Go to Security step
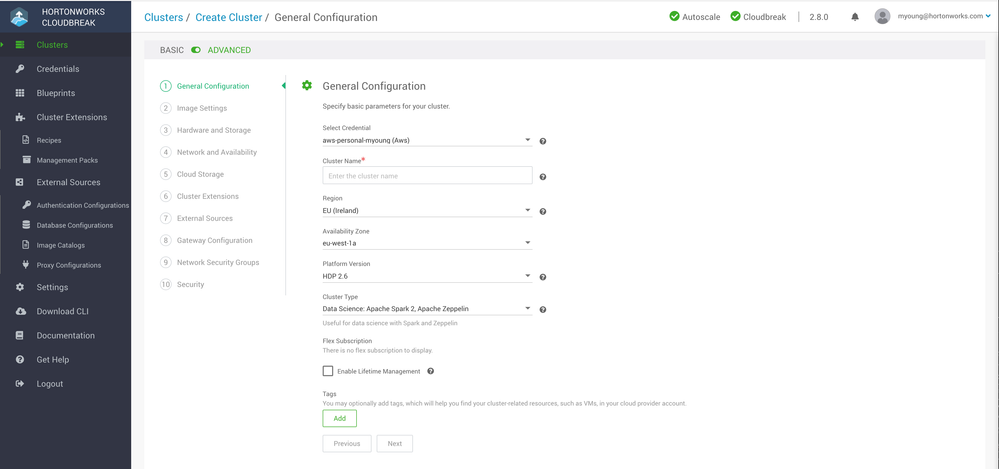This screenshot has height=469, width=999. click(x=190, y=284)
